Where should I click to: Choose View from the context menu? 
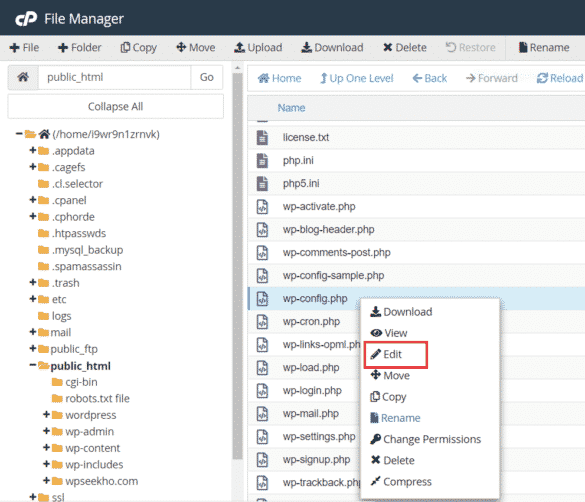389,333
